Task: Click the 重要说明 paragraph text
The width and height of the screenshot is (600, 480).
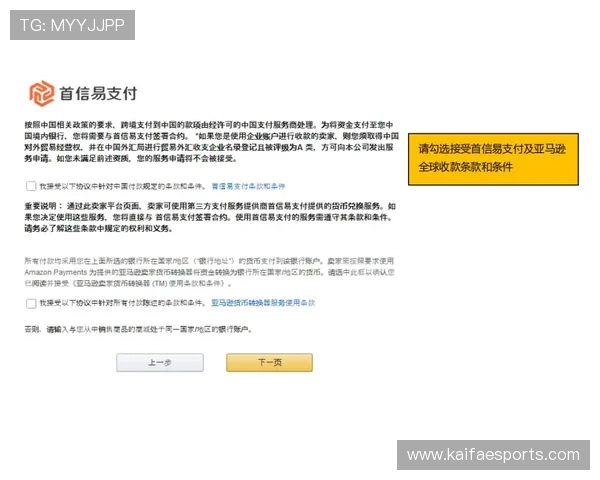Action: (210, 217)
